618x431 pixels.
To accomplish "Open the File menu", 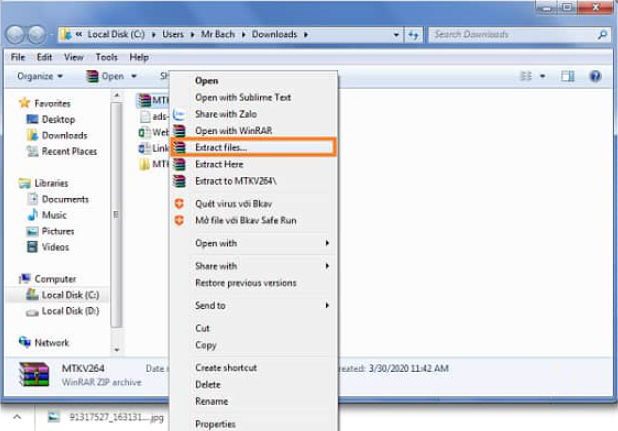I will pos(18,57).
